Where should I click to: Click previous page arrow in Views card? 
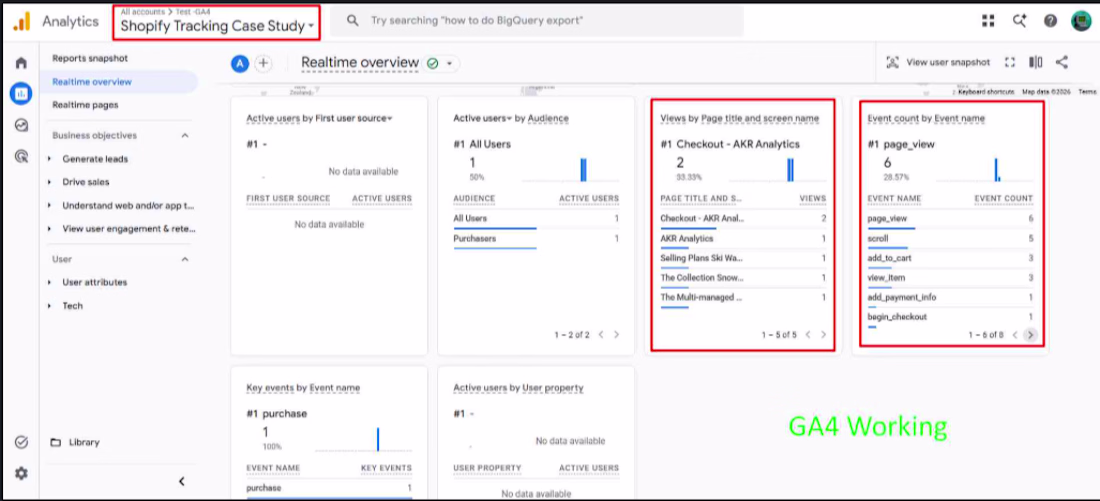click(807, 335)
